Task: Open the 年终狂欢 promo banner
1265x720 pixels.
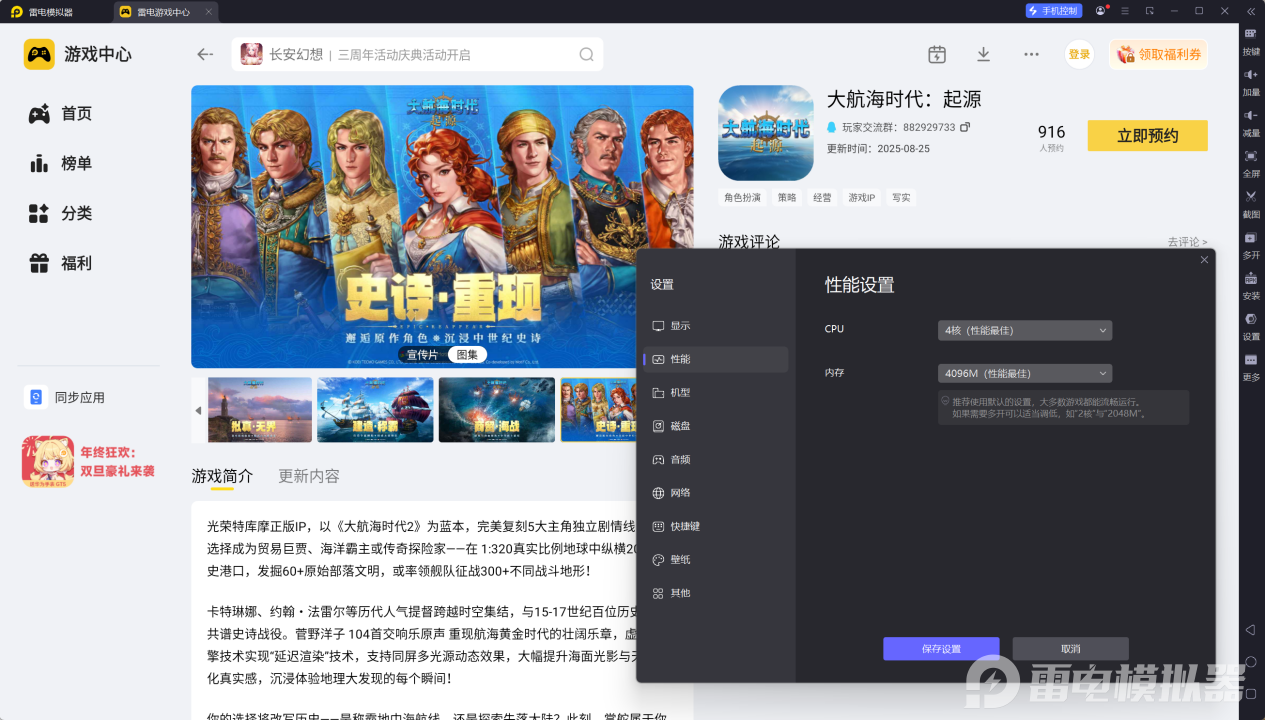Action: click(x=89, y=462)
